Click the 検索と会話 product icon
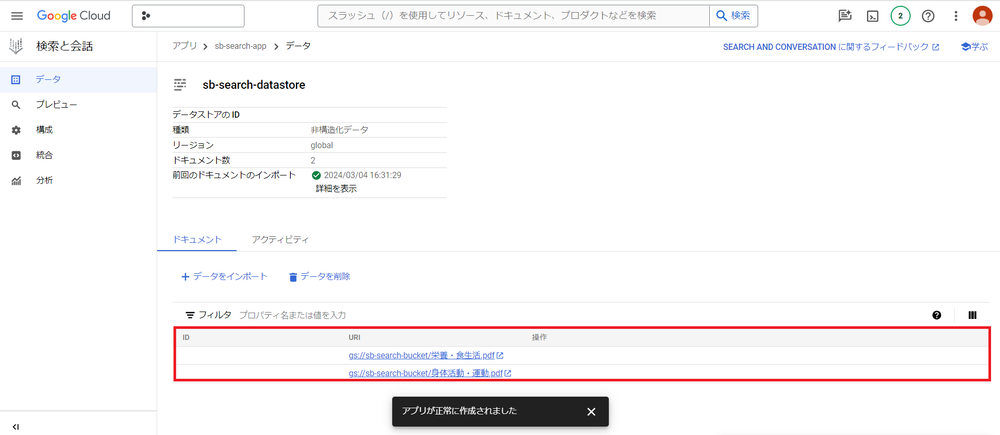 click(16, 46)
